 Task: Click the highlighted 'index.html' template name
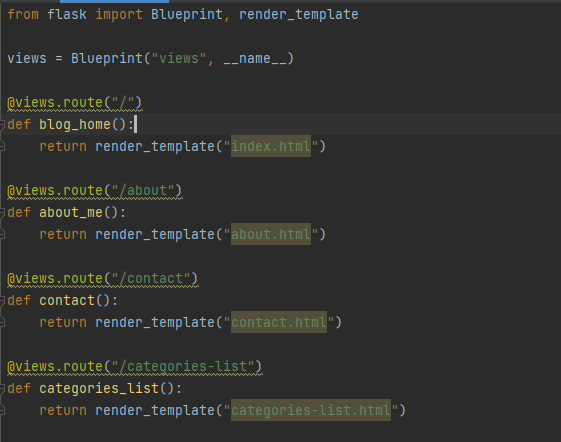point(271,146)
